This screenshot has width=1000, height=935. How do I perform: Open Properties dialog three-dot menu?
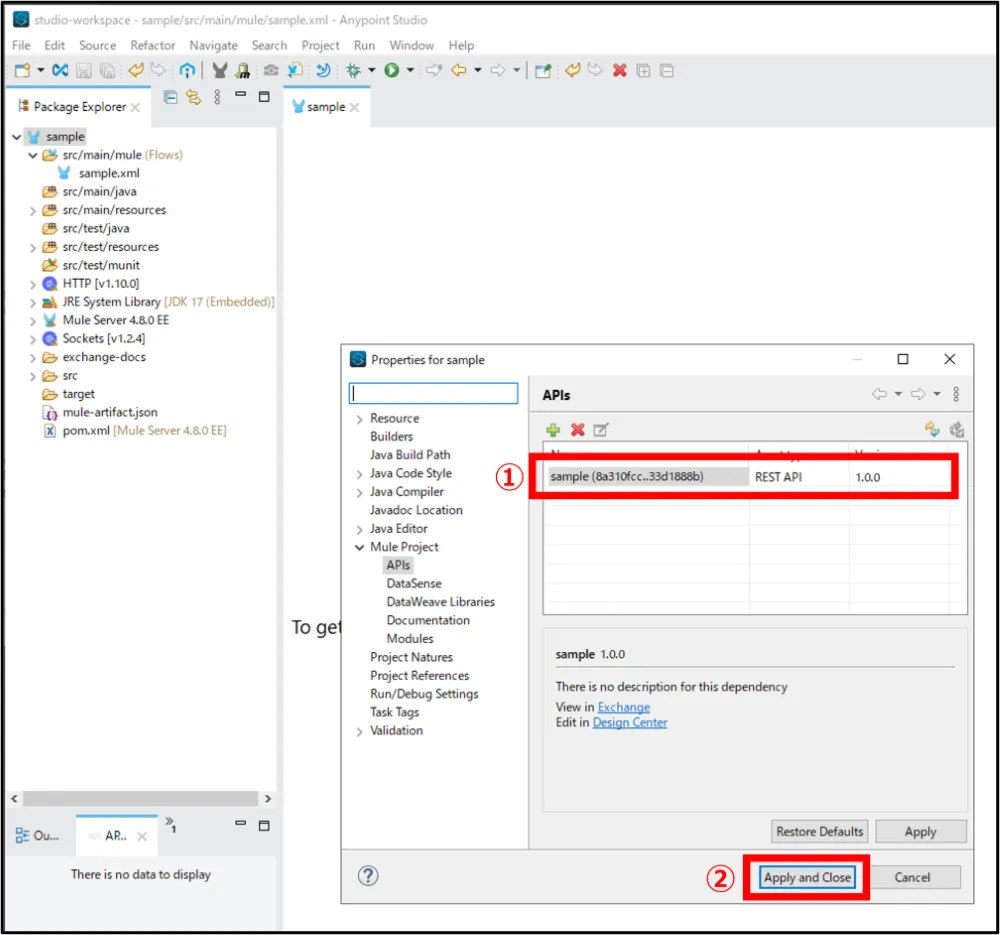point(956,394)
